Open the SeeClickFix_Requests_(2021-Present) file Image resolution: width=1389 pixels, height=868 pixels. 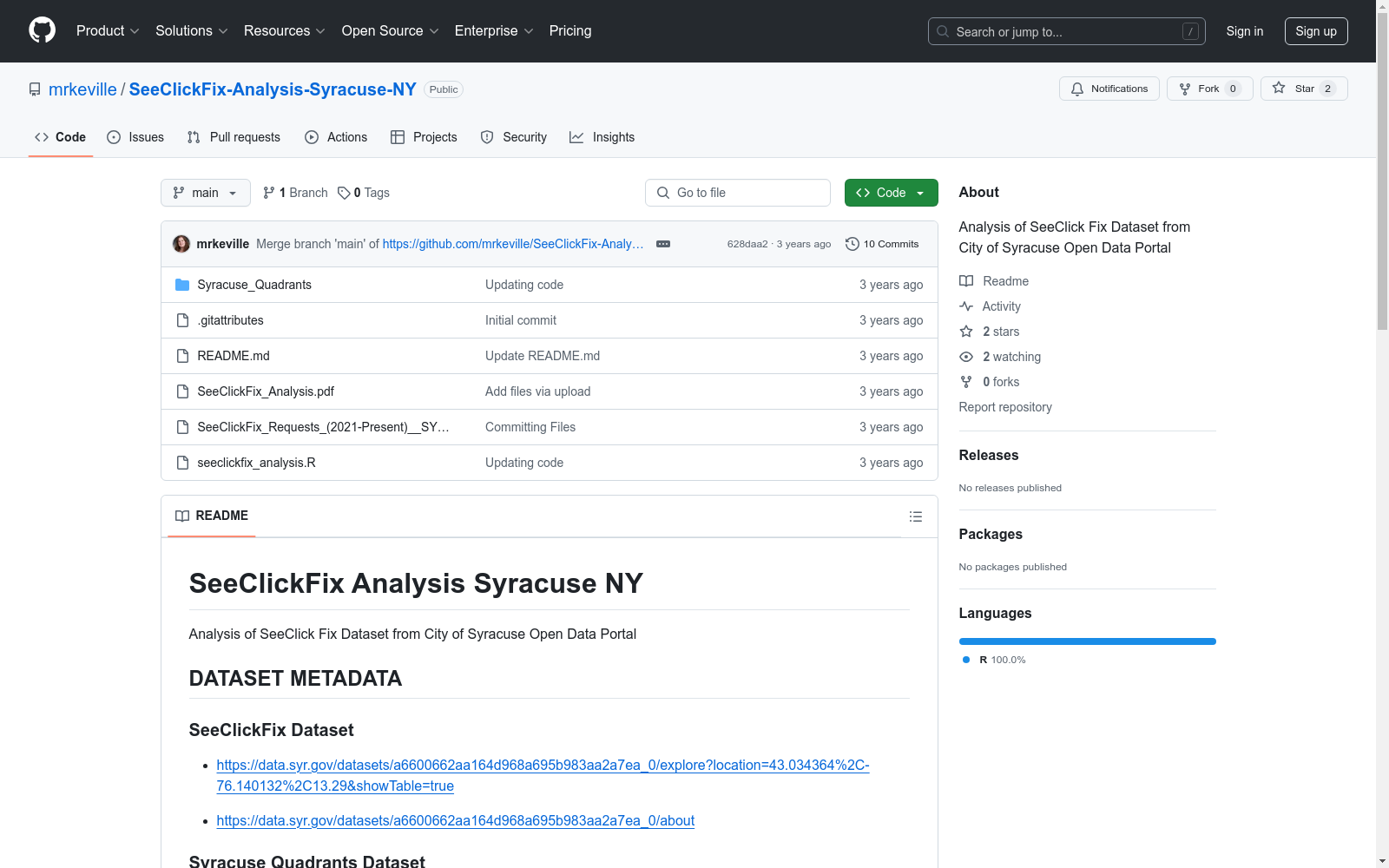tap(323, 427)
